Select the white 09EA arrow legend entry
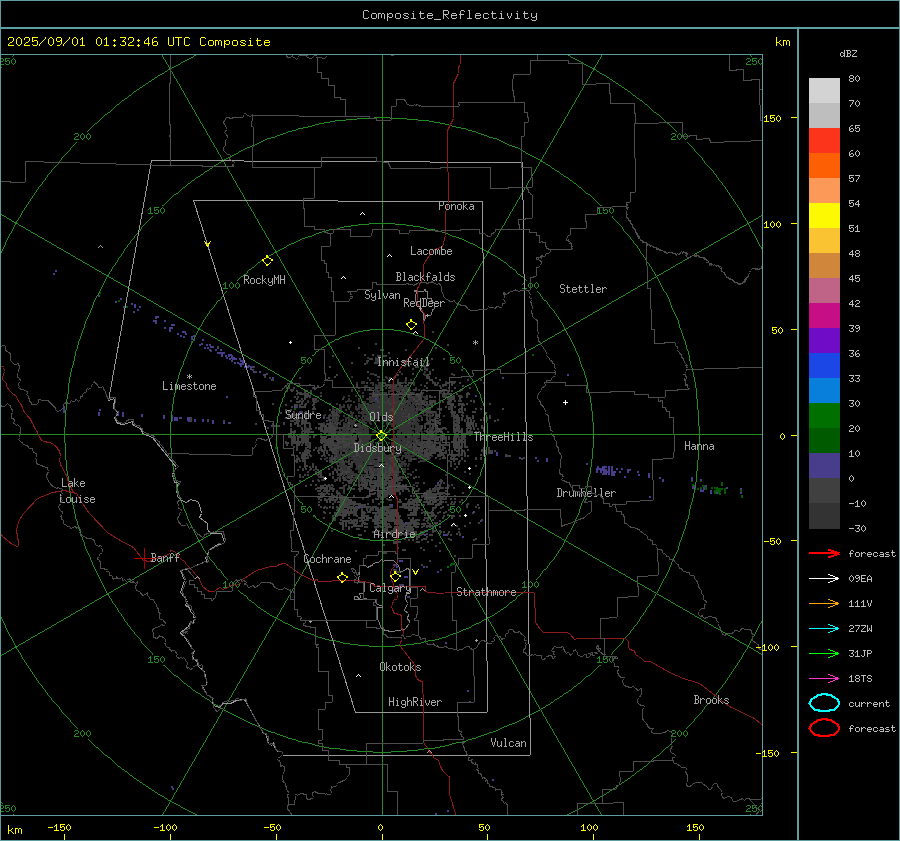 (x=824, y=578)
